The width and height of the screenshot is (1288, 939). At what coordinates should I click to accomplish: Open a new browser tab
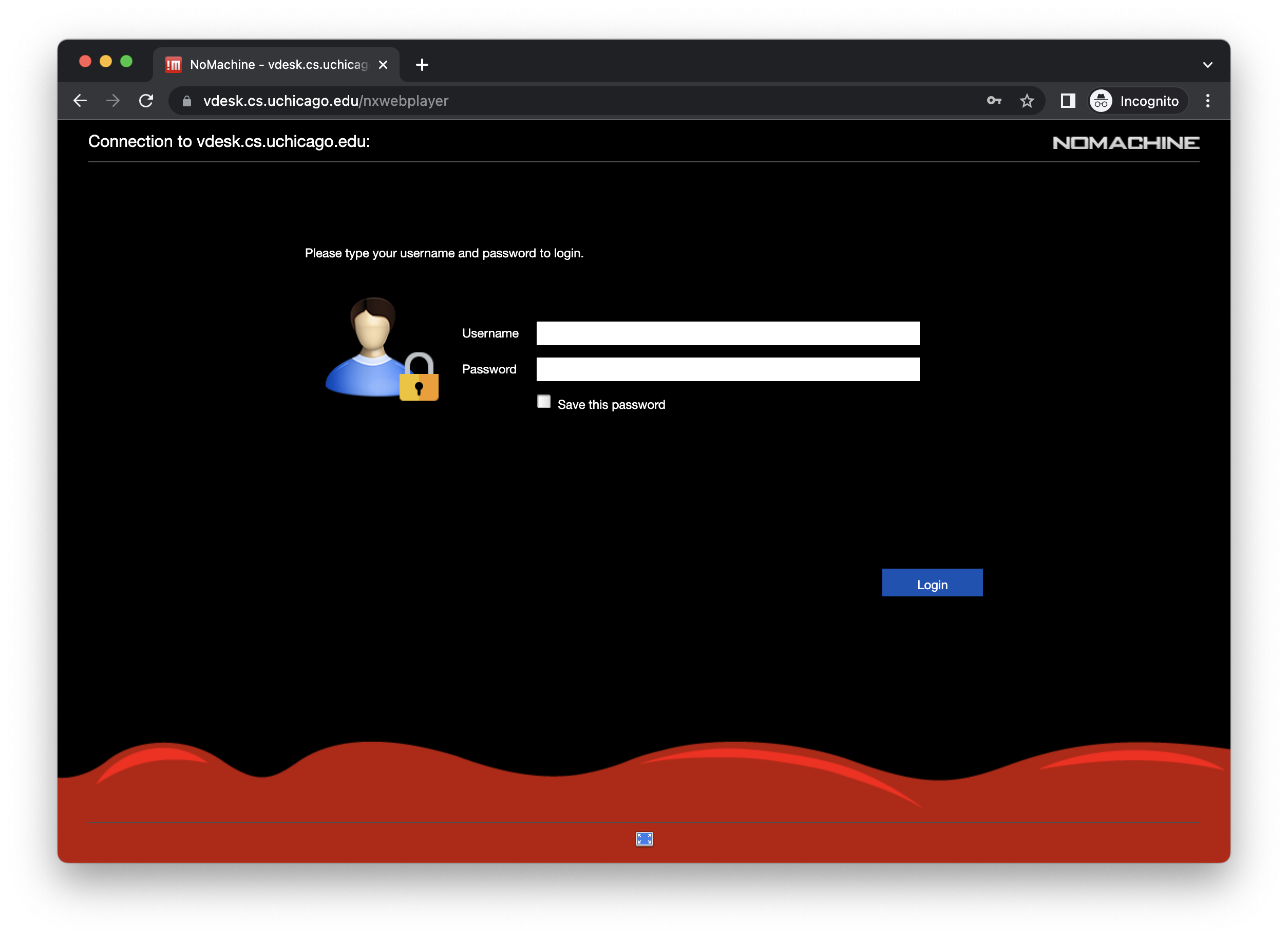pos(422,65)
